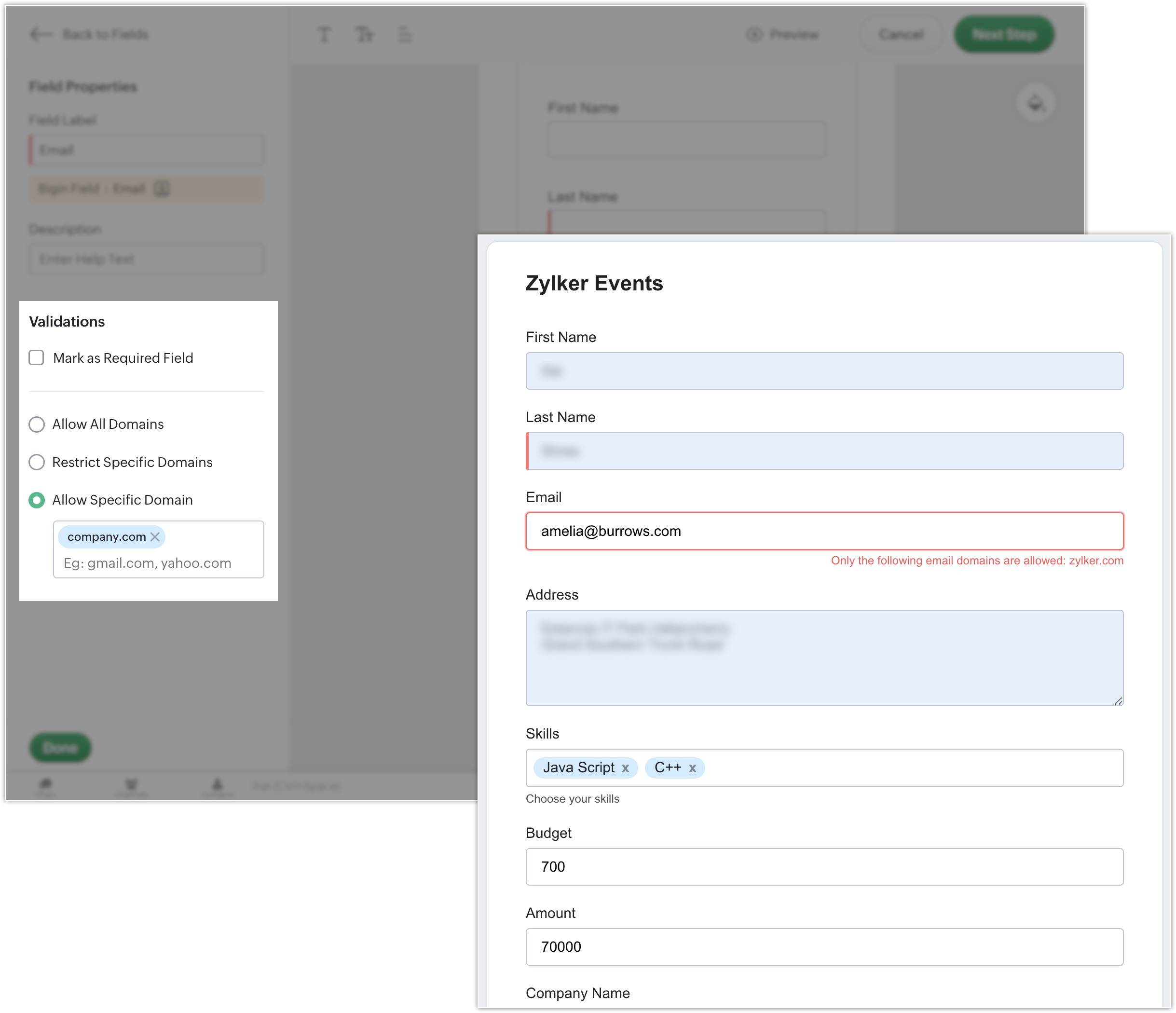Select the text size Tr icon
Screen dimensions: 1176x1013
(x=364, y=35)
